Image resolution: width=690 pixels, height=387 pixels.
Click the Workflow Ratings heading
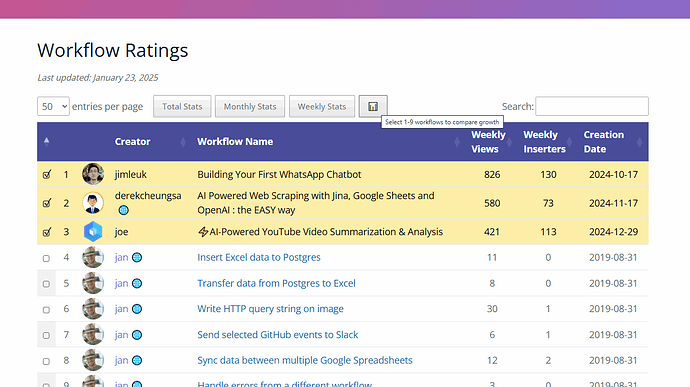(x=113, y=50)
